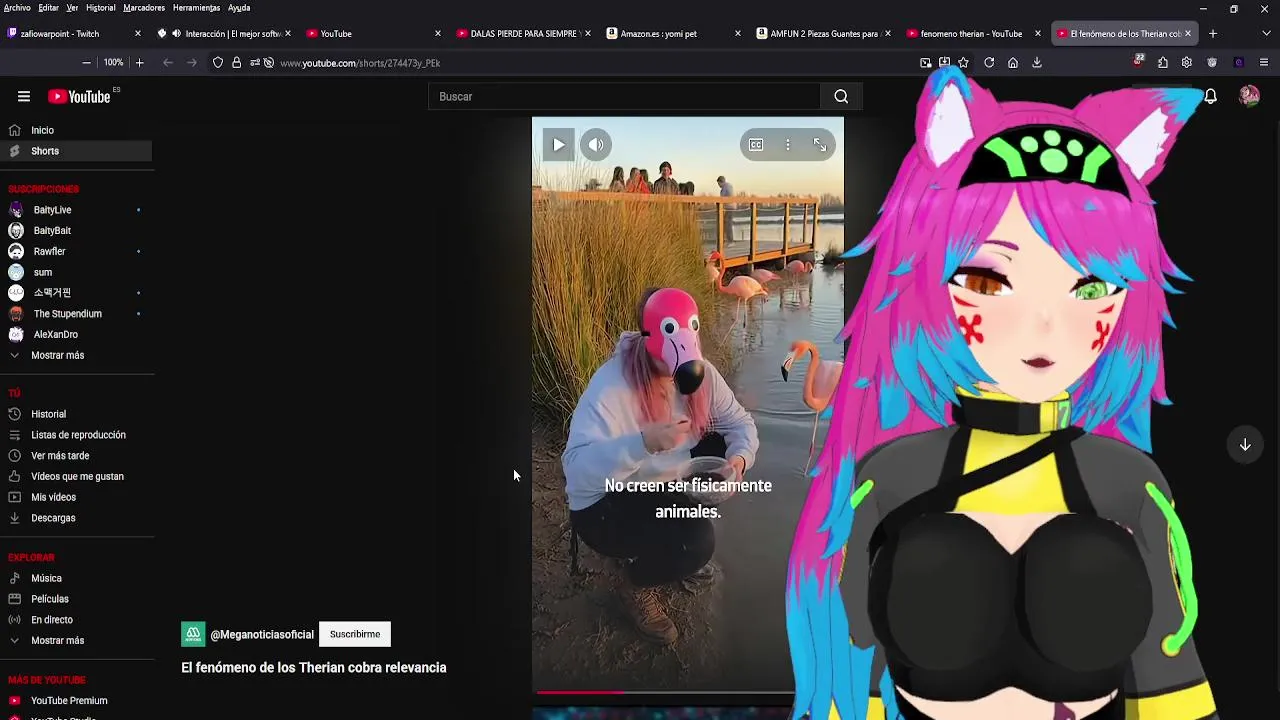Screen dimensions: 1280x720
Task: List all tabs dropdown arrow
Action: coord(1266,34)
